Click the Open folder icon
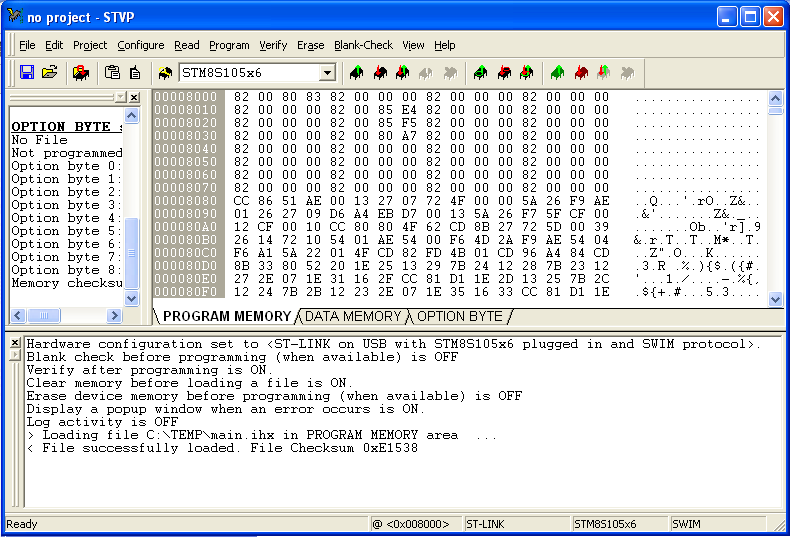Screen dimensions: 790x537 (49, 73)
